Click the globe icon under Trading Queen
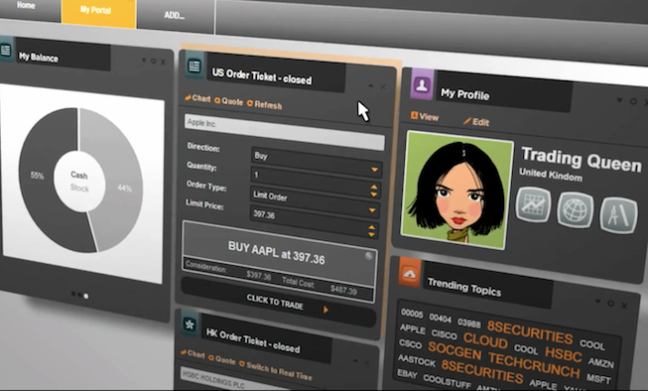The height and width of the screenshot is (391, 649). tap(575, 209)
